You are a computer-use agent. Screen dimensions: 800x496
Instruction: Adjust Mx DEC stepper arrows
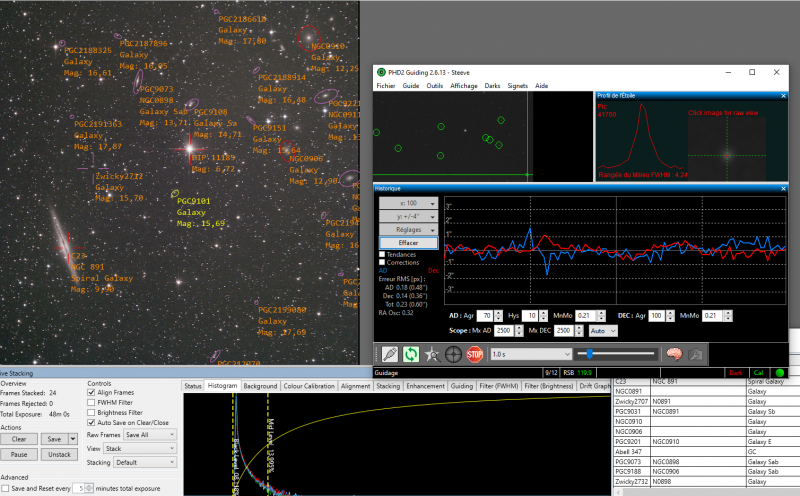click(579, 331)
